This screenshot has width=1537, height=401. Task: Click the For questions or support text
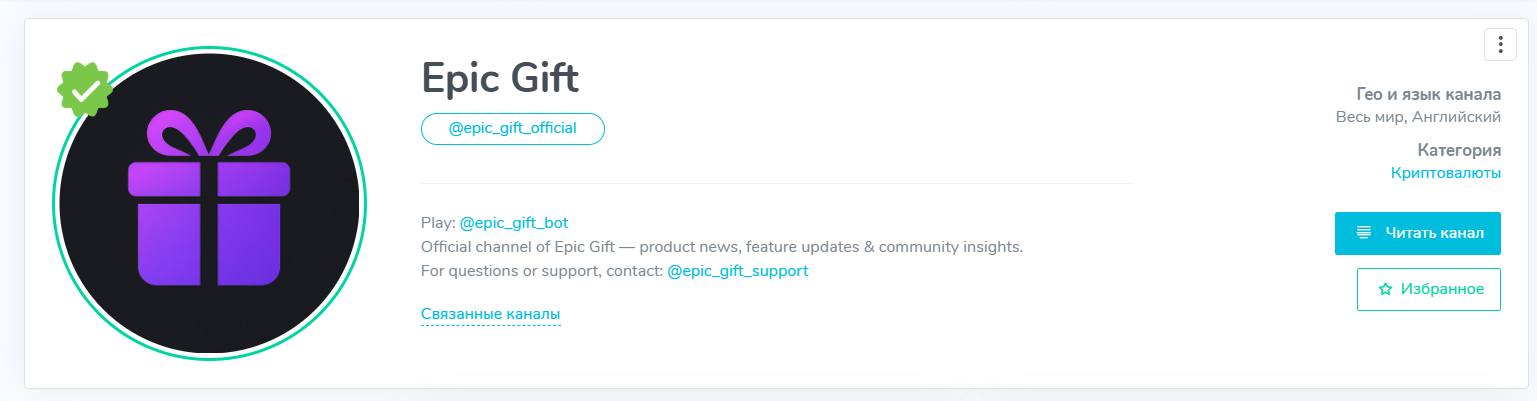[542, 270]
